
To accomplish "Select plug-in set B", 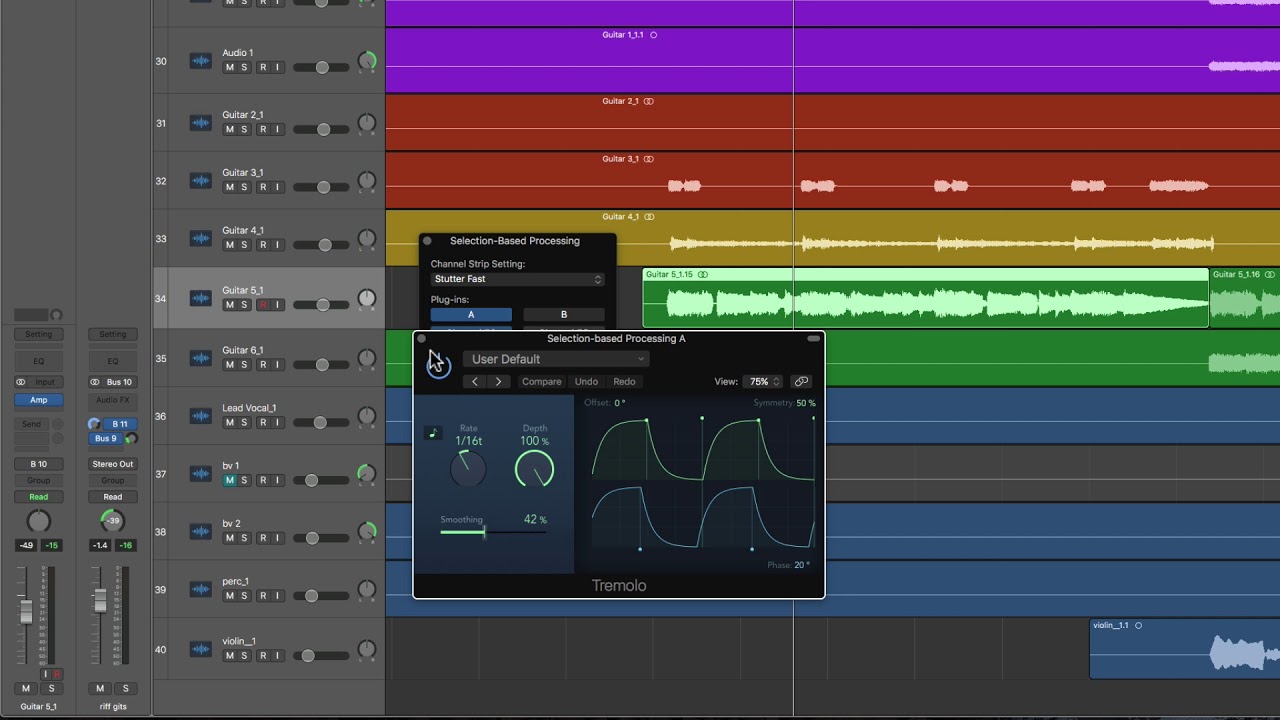I will coord(564,315).
